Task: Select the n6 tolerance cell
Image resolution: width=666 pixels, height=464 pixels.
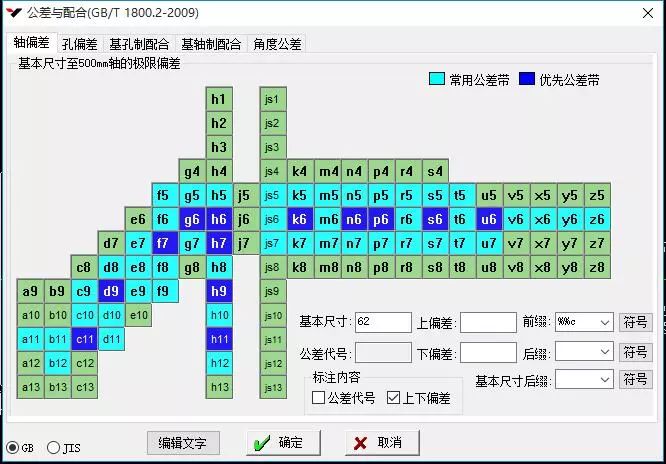Action: point(354,219)
